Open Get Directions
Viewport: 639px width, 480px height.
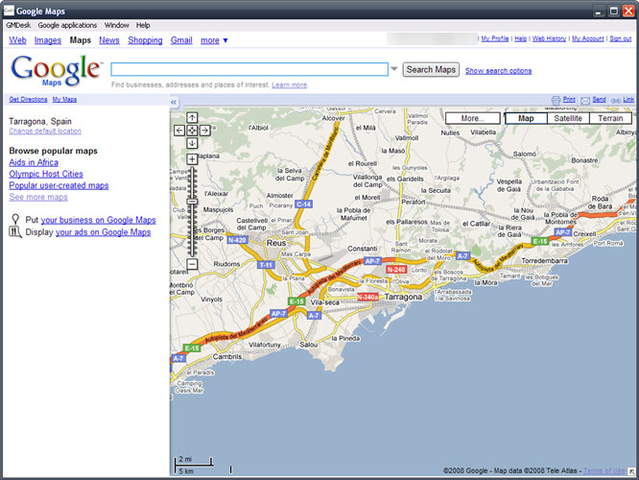28,99
